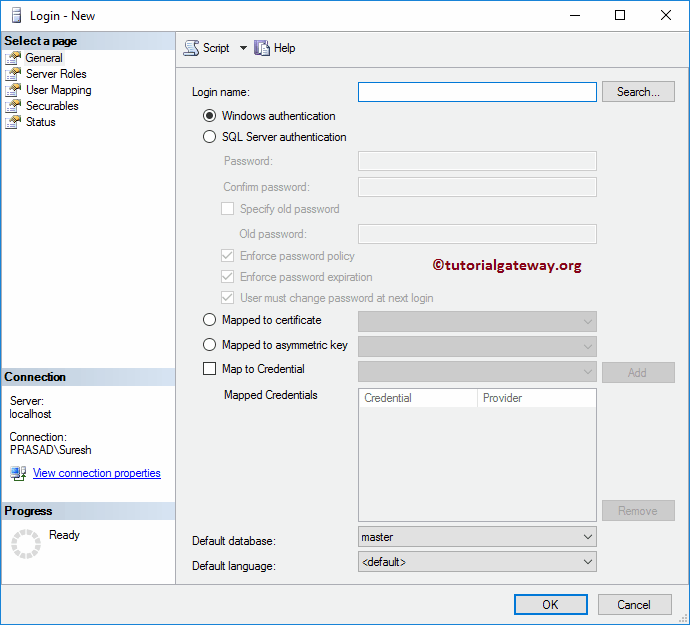This screenshot has height=625, width=690.
Task: Toggle User must change password checkbox
Action: tap(228, 298)
